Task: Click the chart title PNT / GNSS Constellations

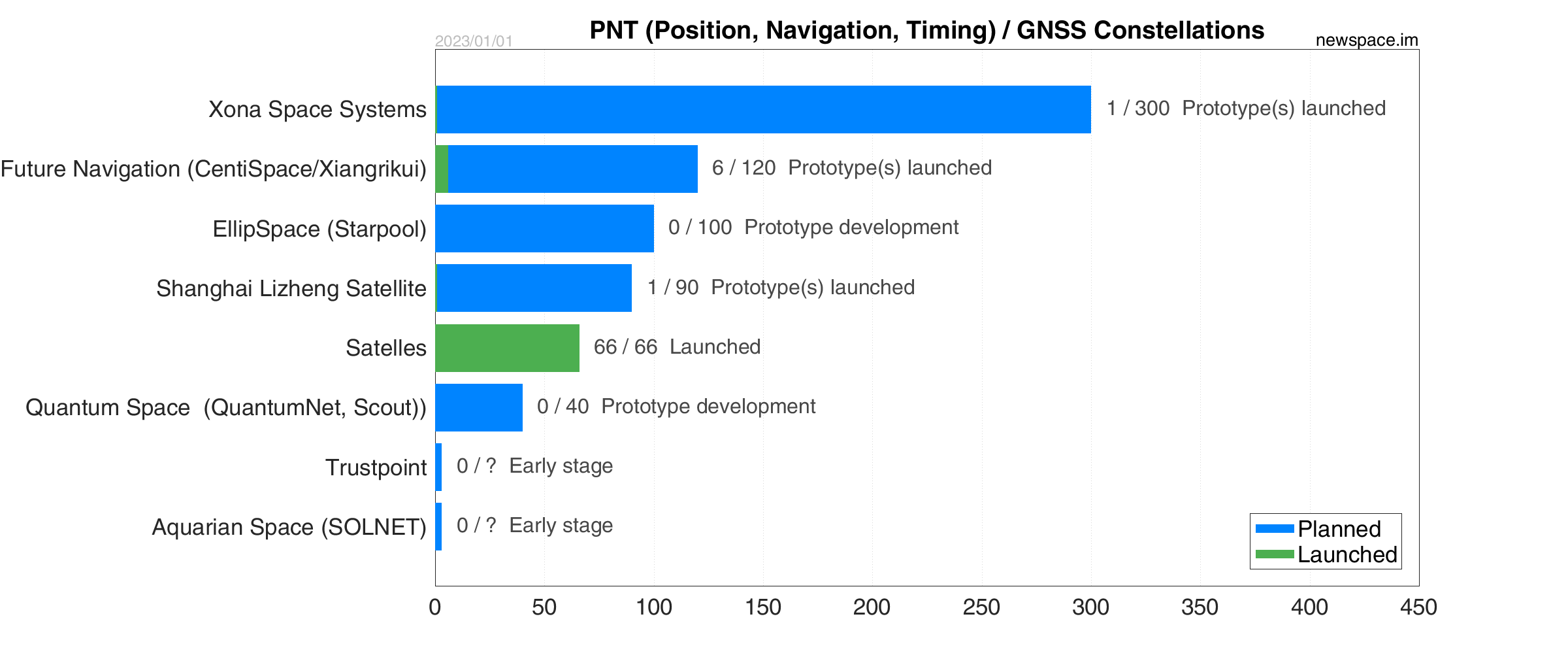Action: pyautogui.click(x=926, y=30)
